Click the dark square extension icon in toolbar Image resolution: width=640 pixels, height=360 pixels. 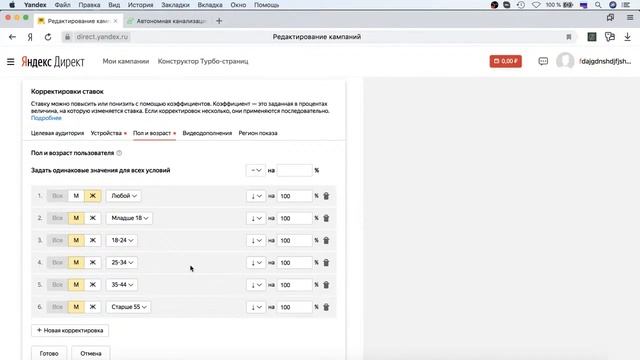[592, 37]
